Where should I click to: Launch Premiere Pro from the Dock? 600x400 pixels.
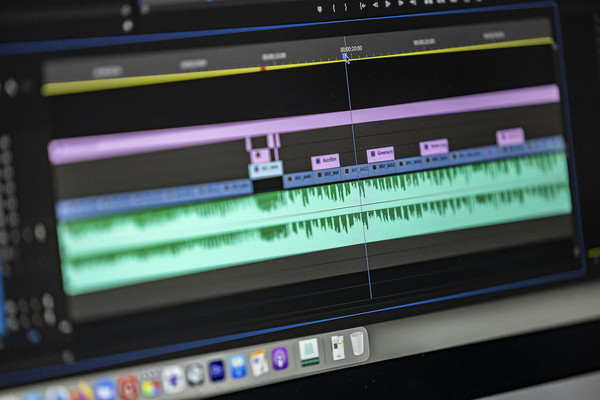coord(216,371)
